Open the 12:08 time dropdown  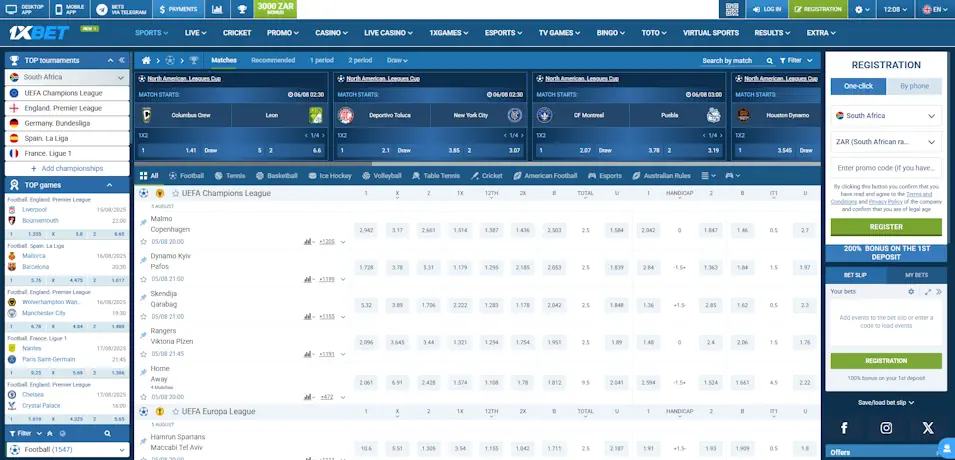[895, 9]
